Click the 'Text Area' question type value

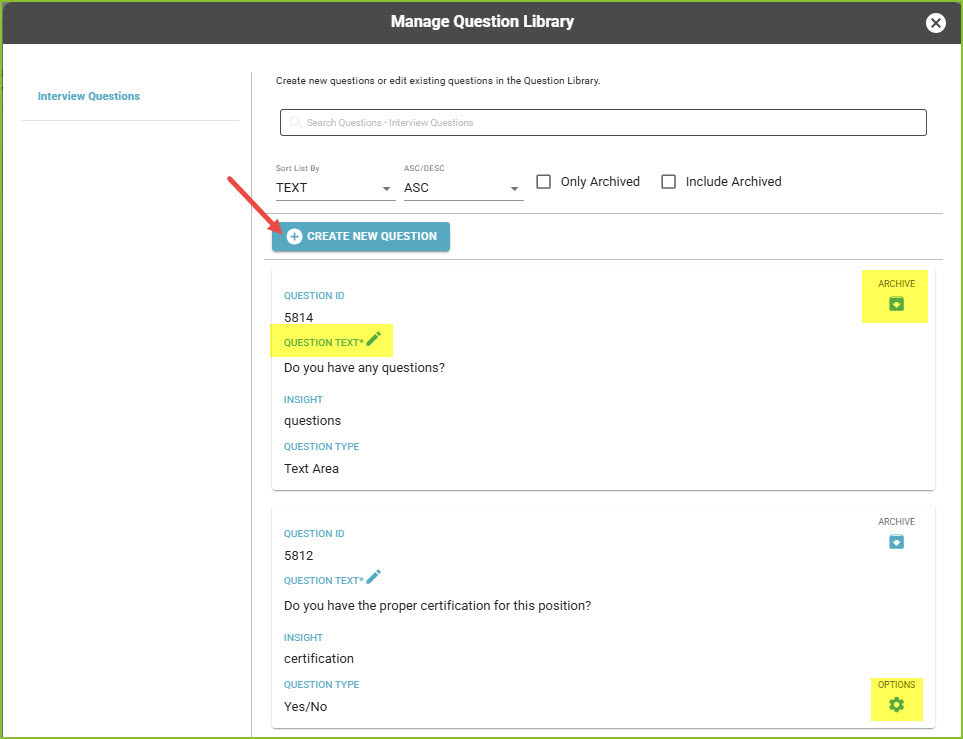311,469
